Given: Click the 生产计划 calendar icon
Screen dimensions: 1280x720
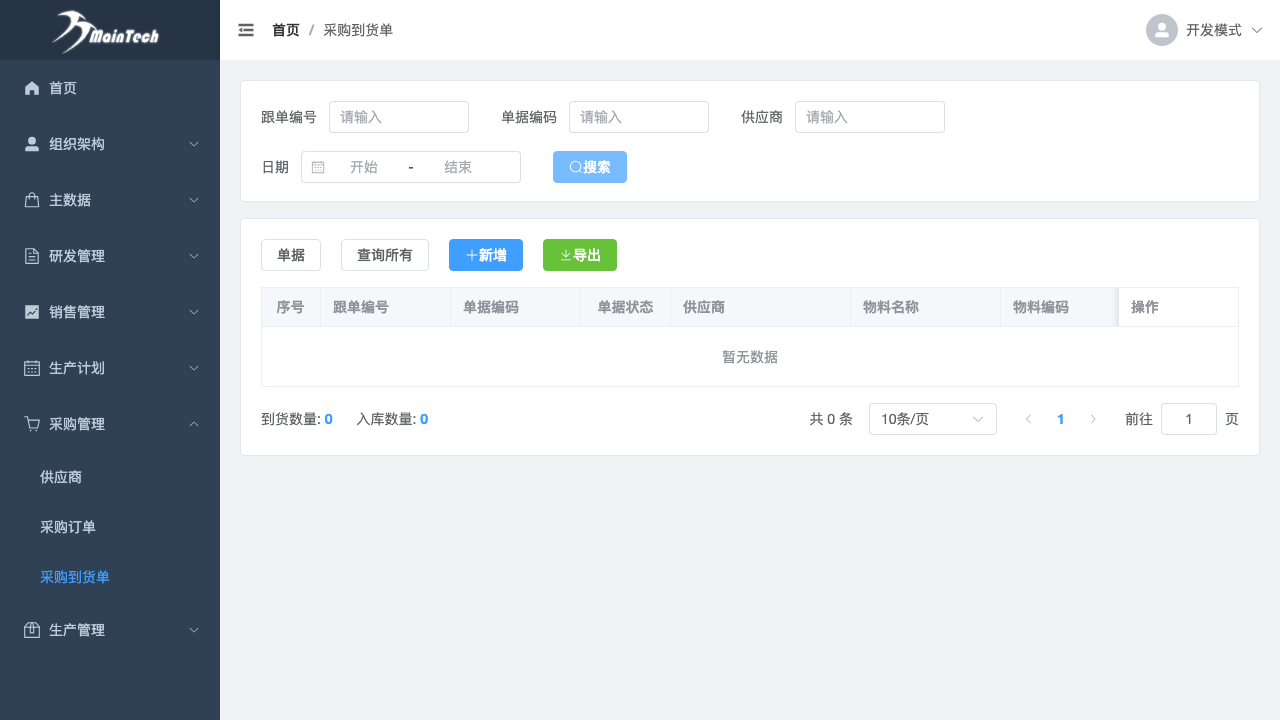Looking at the screenshot, I should tap(32, 368).
